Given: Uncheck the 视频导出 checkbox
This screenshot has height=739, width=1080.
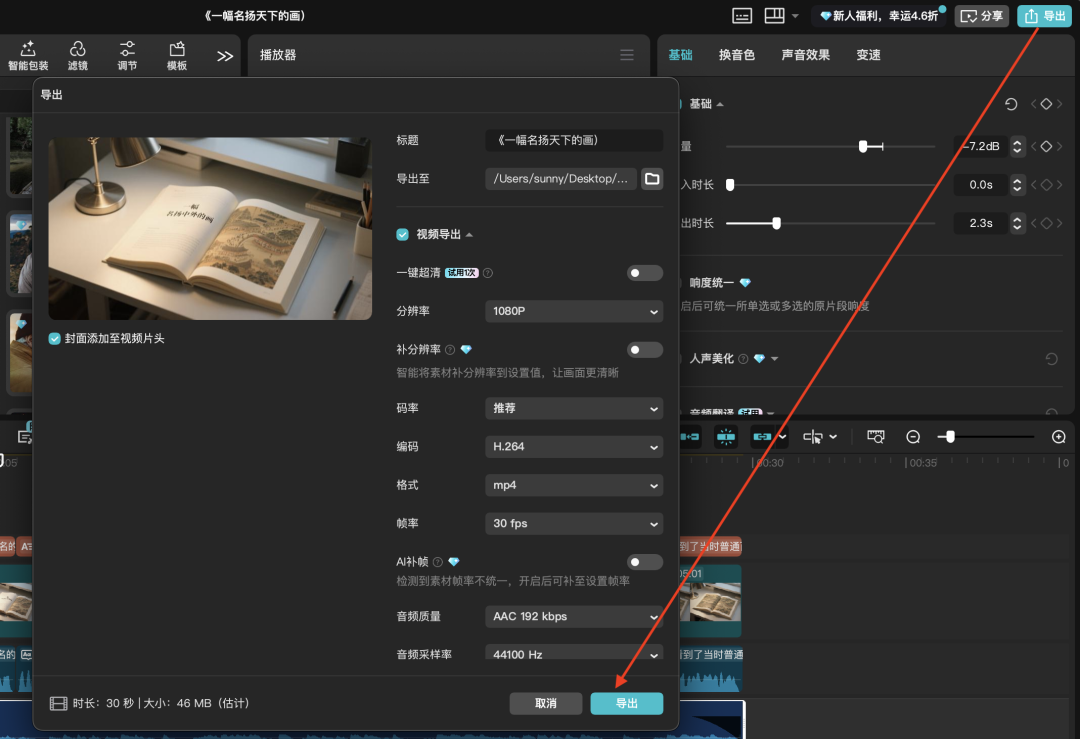Looking at the screenshot, I should click(x=403, y=234).
